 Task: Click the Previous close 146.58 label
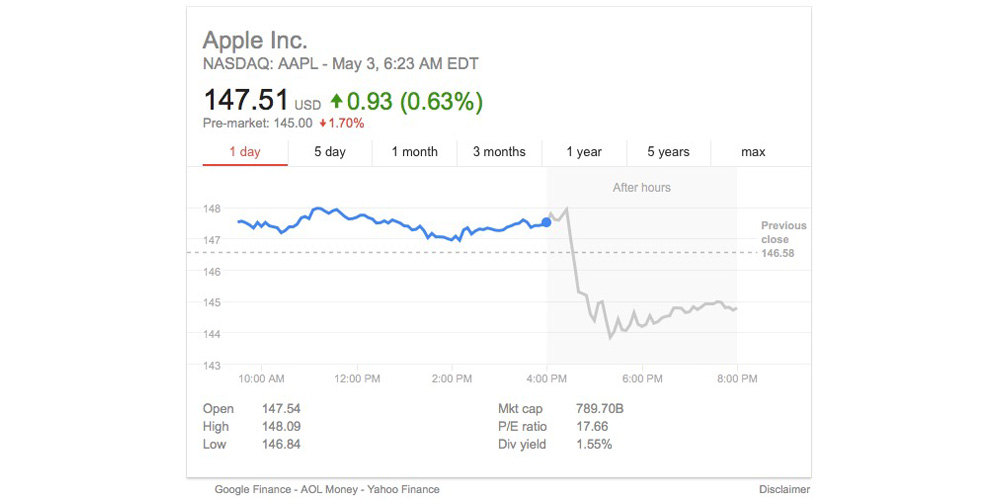point(783,239)
